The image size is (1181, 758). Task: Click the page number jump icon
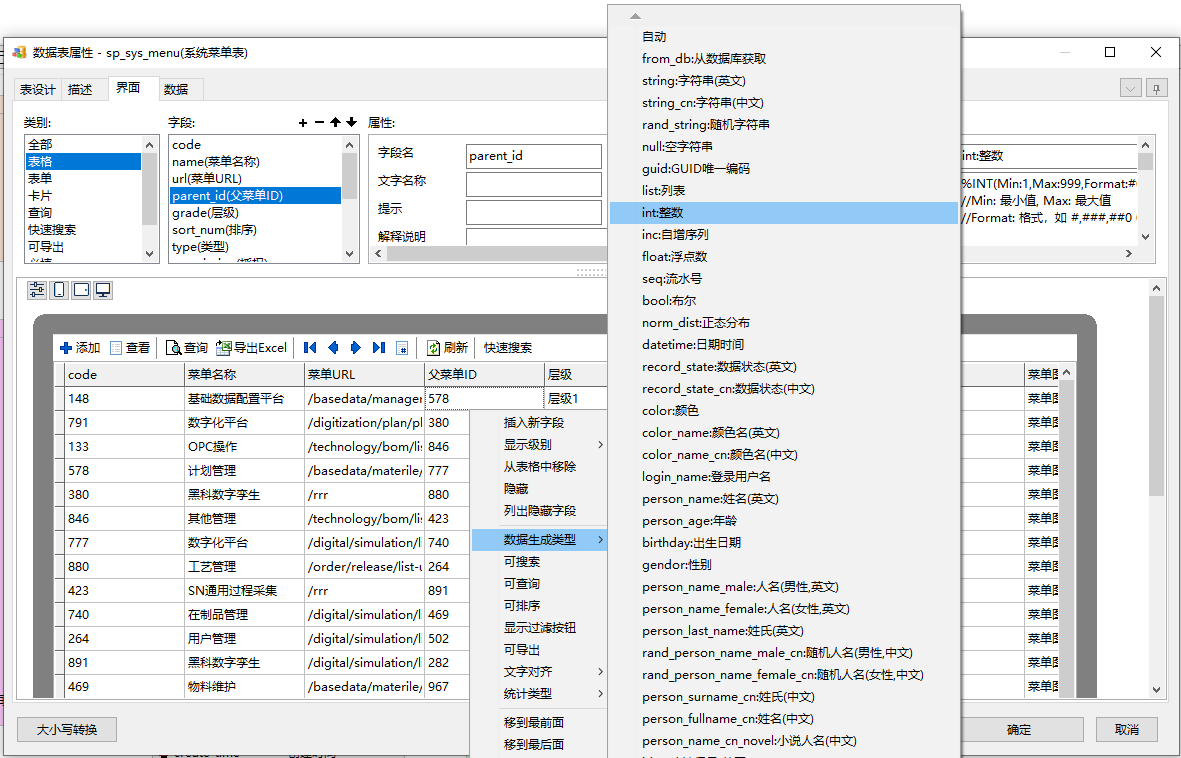pyautogui.click(x=402, y=347)
